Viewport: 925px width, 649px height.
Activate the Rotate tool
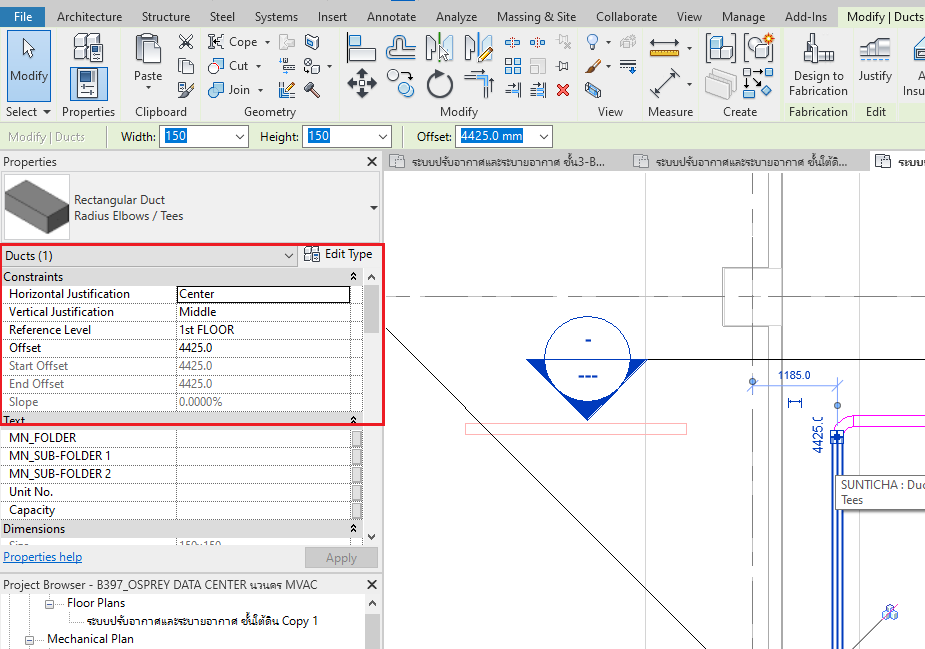coord(440,84)
